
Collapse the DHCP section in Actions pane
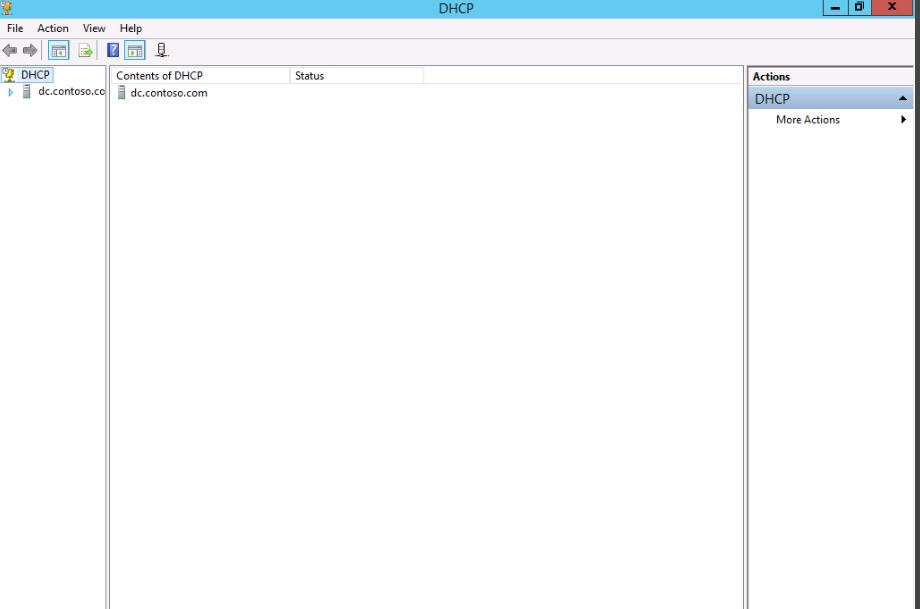click(x=902, y=99)
